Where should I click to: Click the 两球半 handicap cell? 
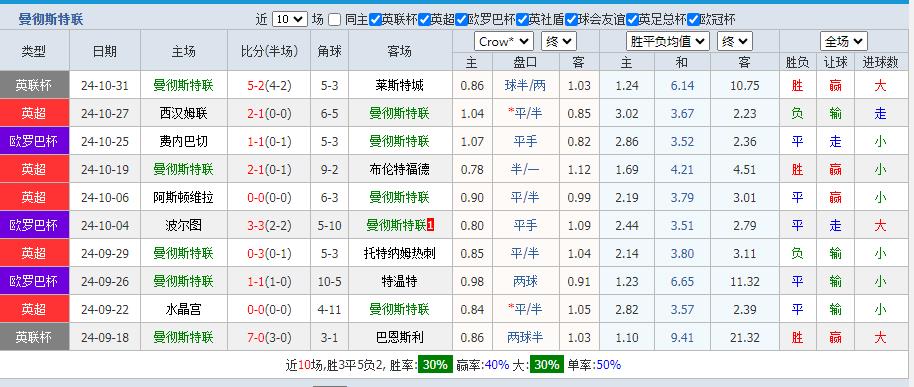(x=525, y=337)
